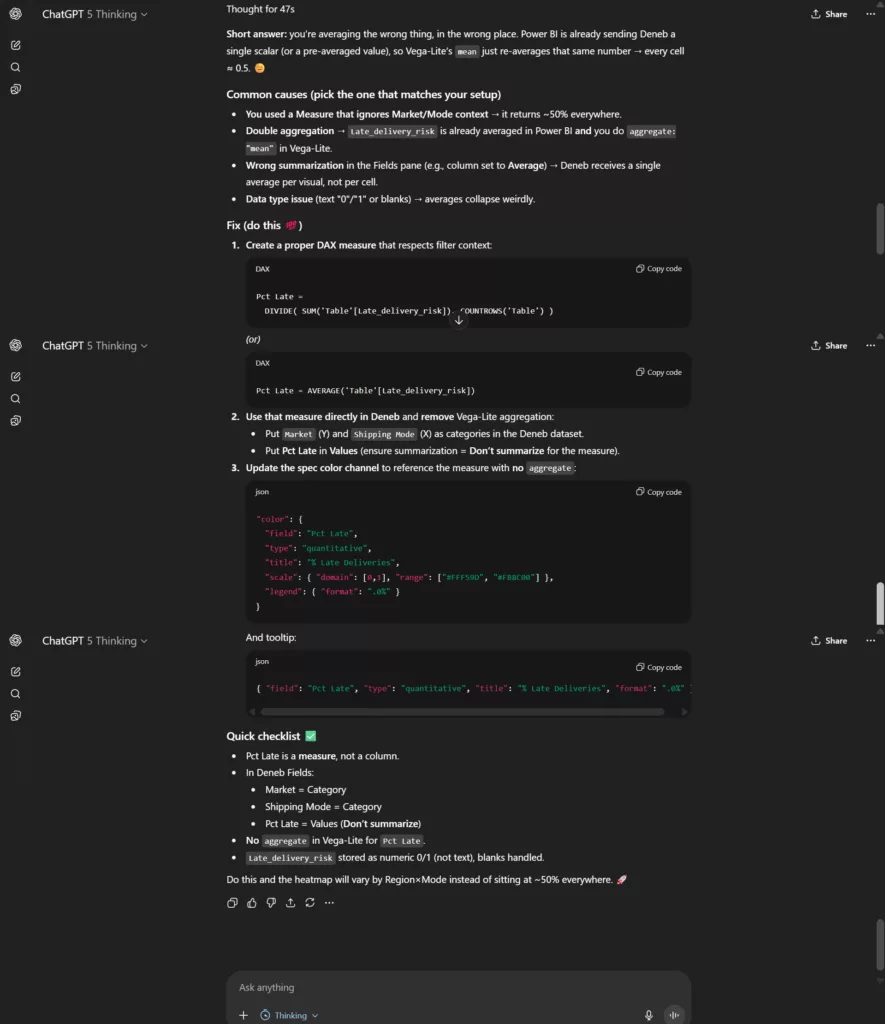Click the plus icon in the message composer
The image size is (885, 1024).
pyautogui.click(x=243, y=1015)
